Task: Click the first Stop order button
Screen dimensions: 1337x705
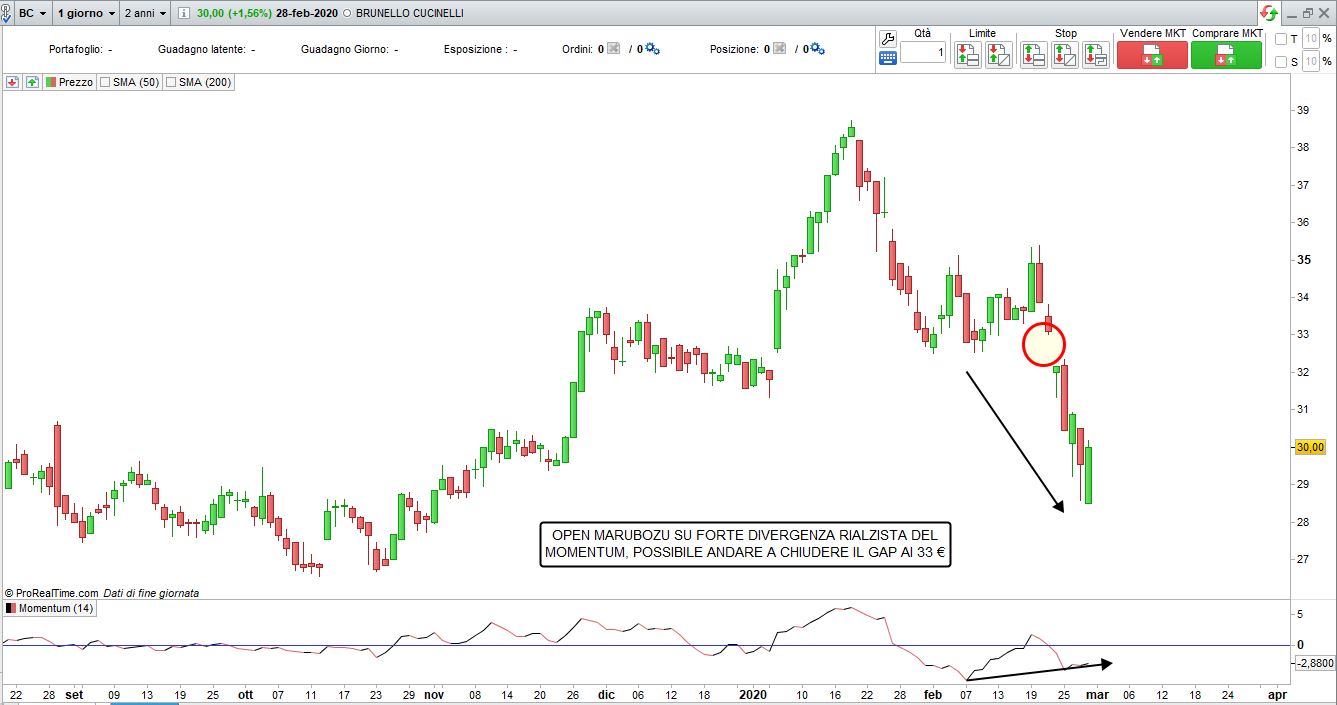Action: point(1034,55)
